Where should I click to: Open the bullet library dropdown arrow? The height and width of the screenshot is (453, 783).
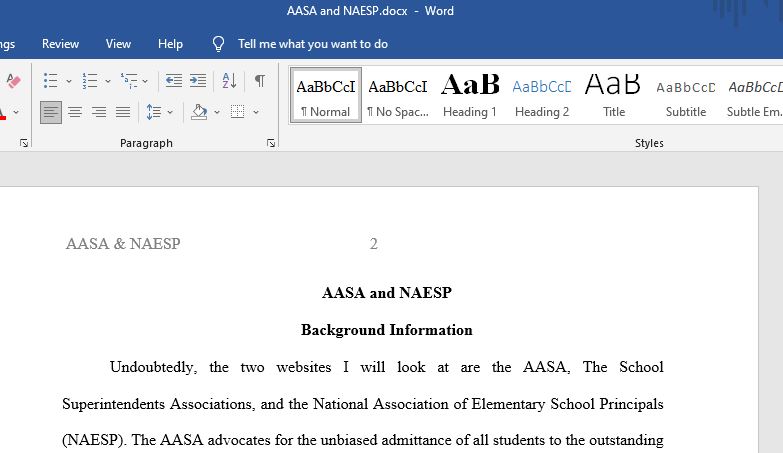tap(68, 81)
